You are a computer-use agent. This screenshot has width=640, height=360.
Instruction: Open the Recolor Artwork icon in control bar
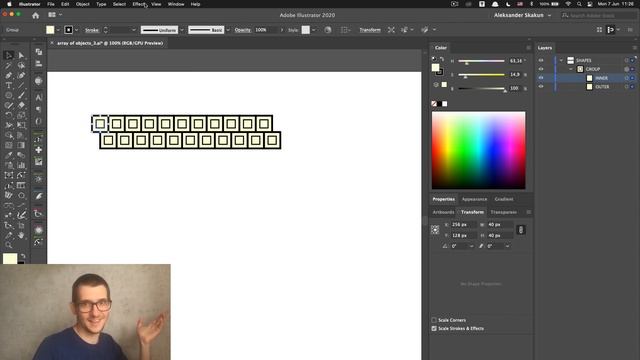pyautogui.click(x=328, y=30)
